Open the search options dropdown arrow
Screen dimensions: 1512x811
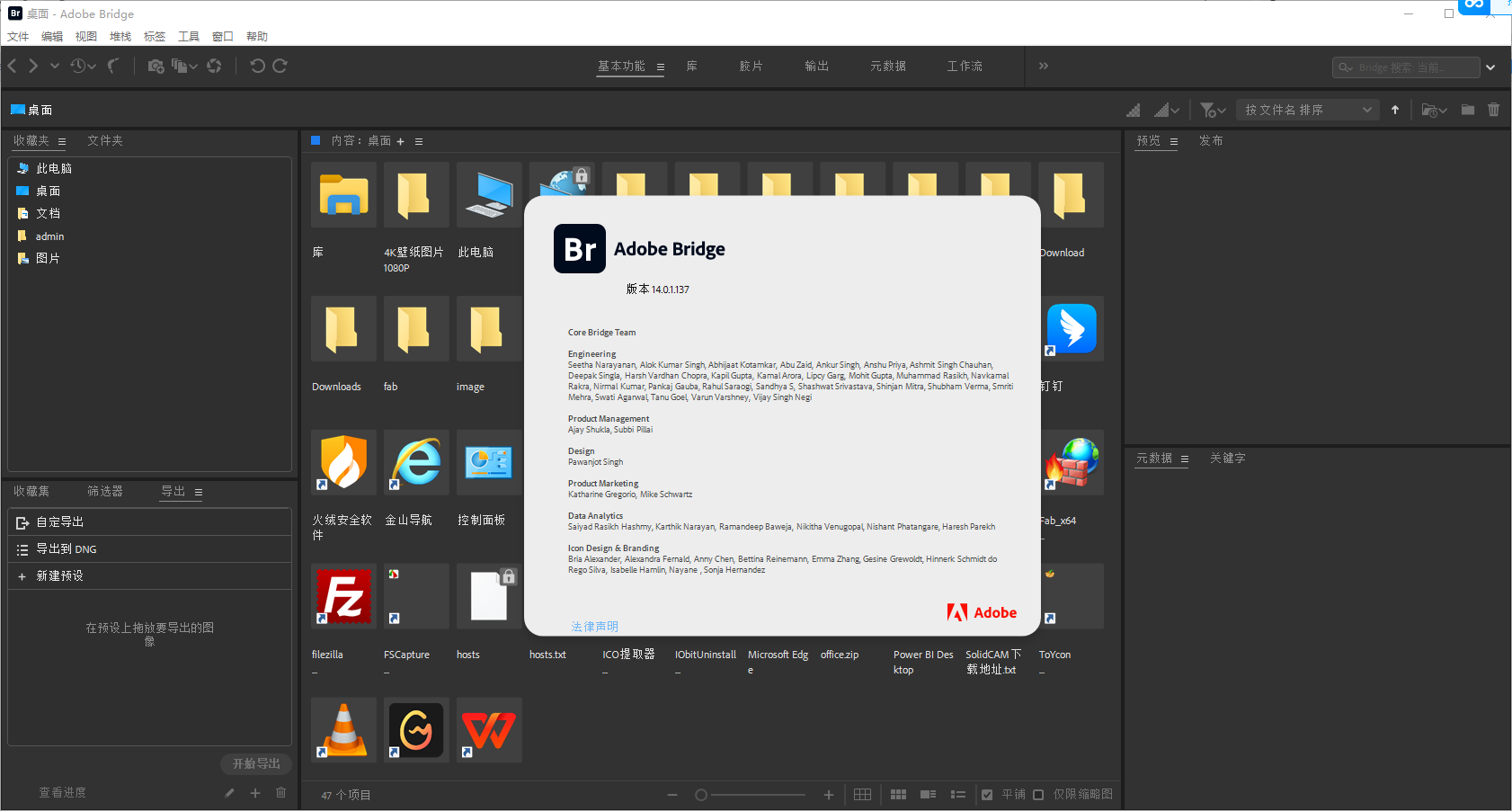coord(1490,67)
